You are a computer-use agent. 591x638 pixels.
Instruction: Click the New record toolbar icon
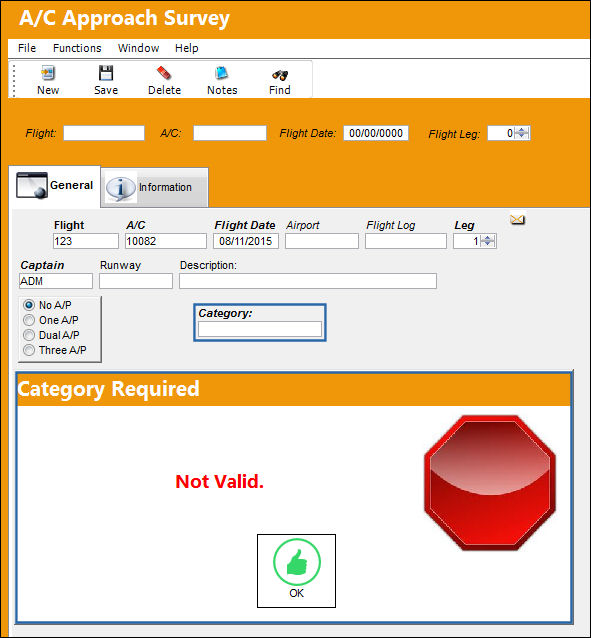(48, 73)
